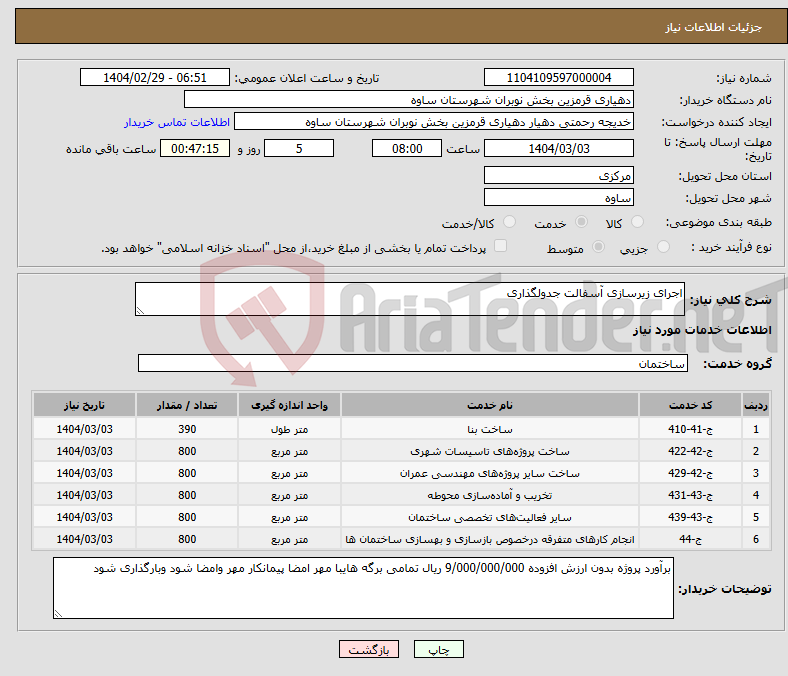Click the date 1404/03/03 in row 6
This screenshot has height=676, width=788.
84,539
